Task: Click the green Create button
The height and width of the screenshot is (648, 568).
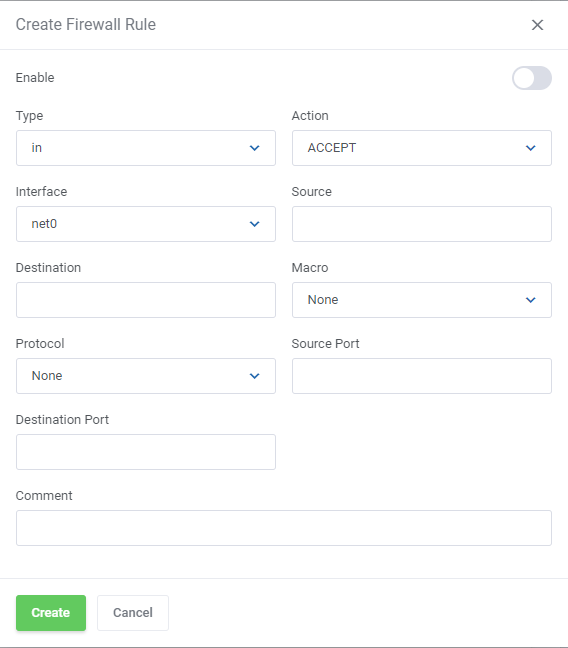Action: [x=51, y=613]
